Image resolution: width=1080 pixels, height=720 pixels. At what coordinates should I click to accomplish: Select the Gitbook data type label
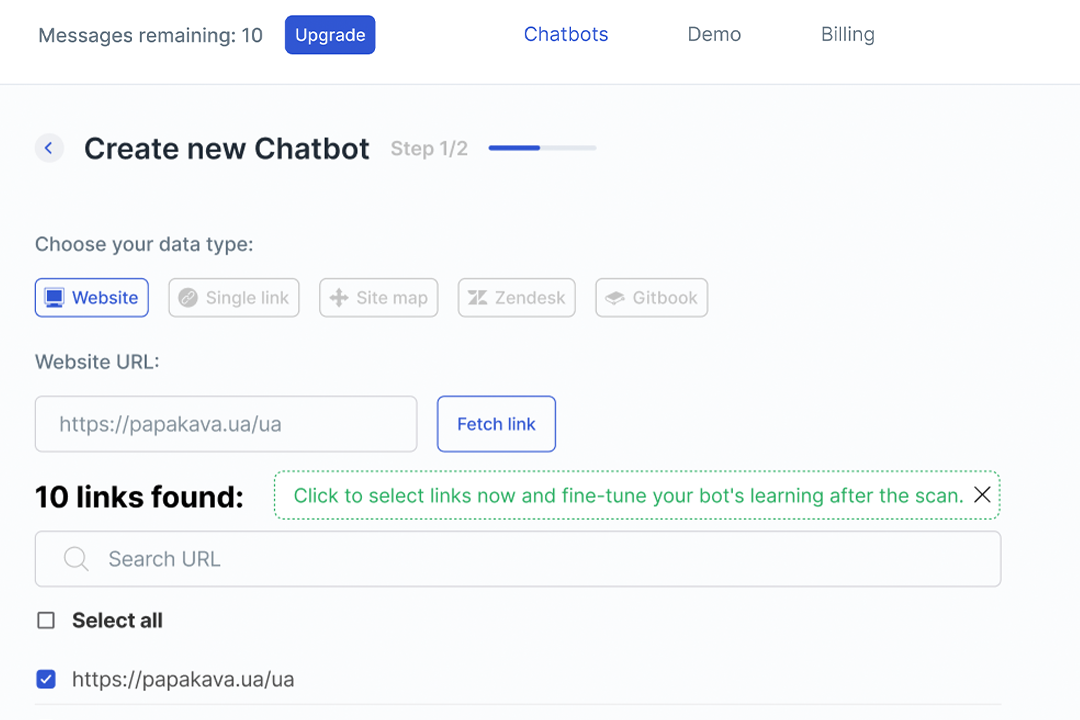click(x=665, y=298)
